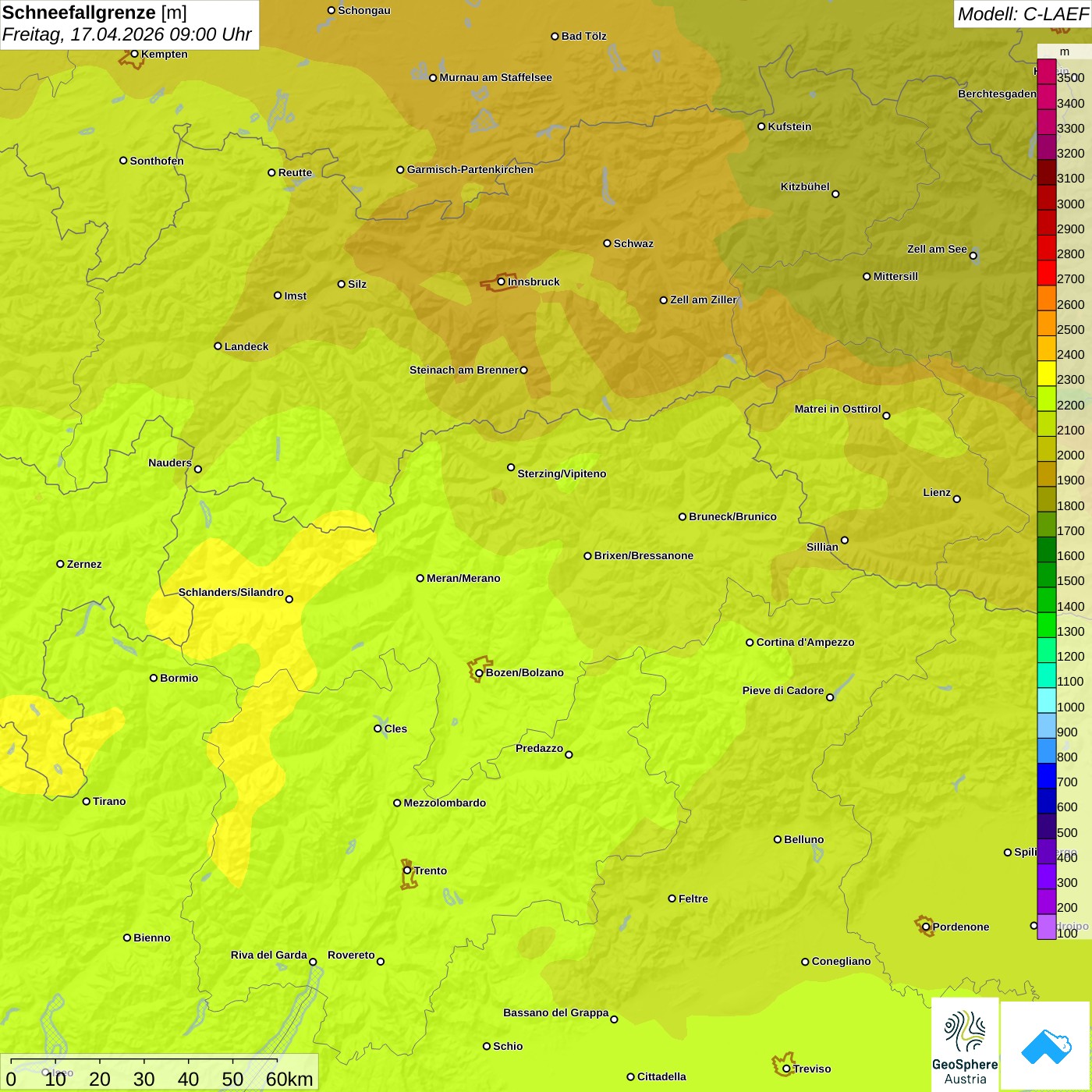Click the Lienz location dot
Screen dimensions: 1092x1092
pos(957,499)
